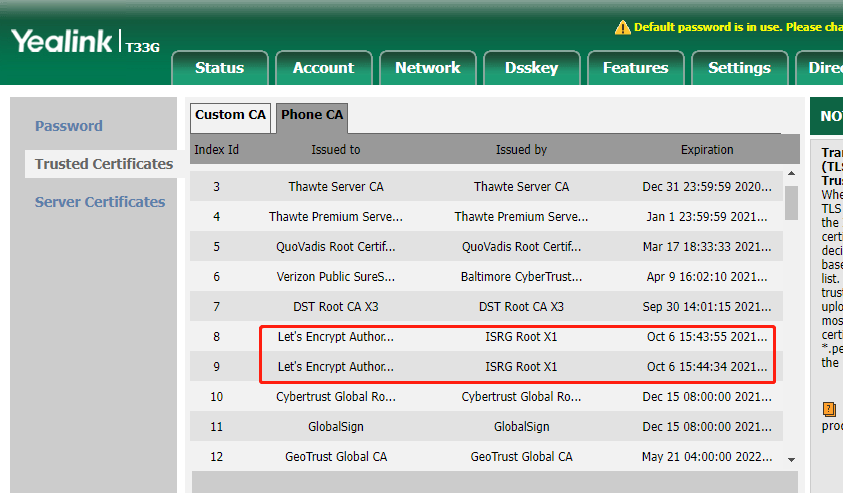Select GlobalSign in Issued to column

(336, 427)
